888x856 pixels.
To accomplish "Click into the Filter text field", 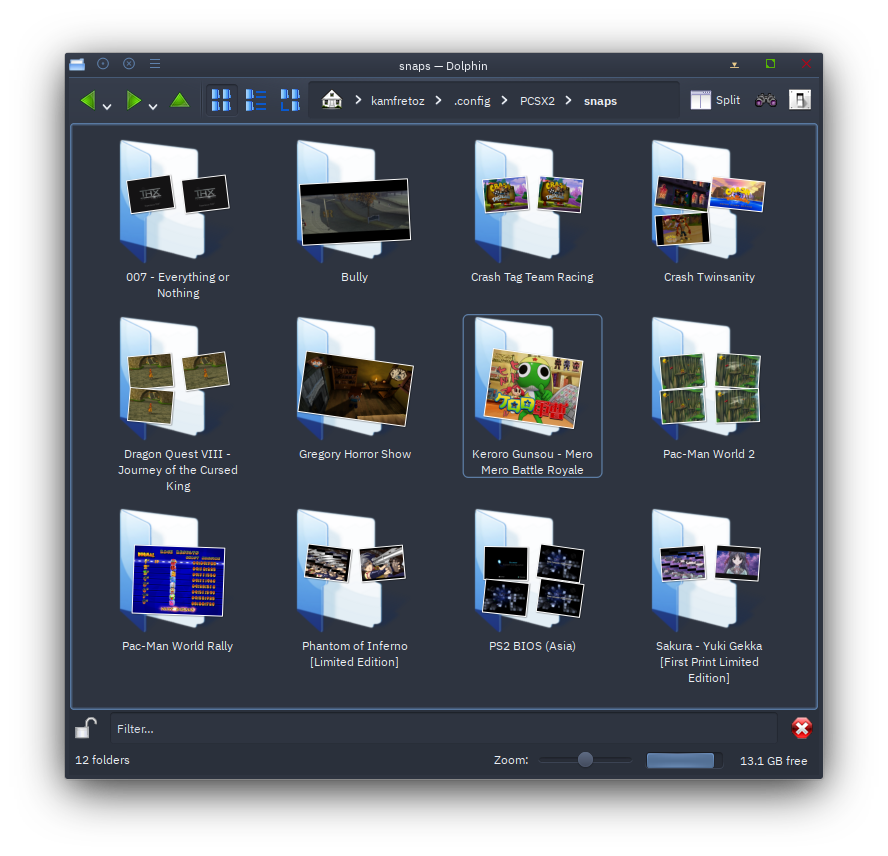I will pos(440,729).
